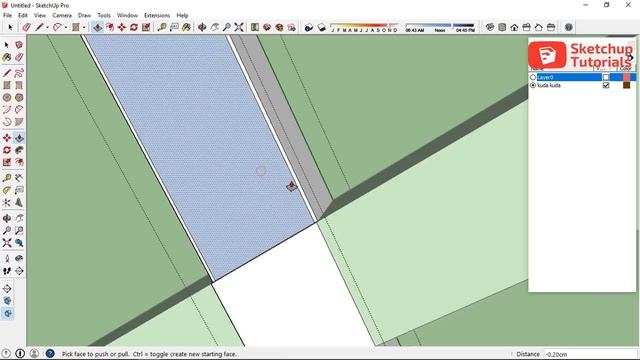Image resolution: width=640 pixels, height=360 pixels.
Task: Open the Arc tool dropdown arrow
Action: tap(65, 28)
